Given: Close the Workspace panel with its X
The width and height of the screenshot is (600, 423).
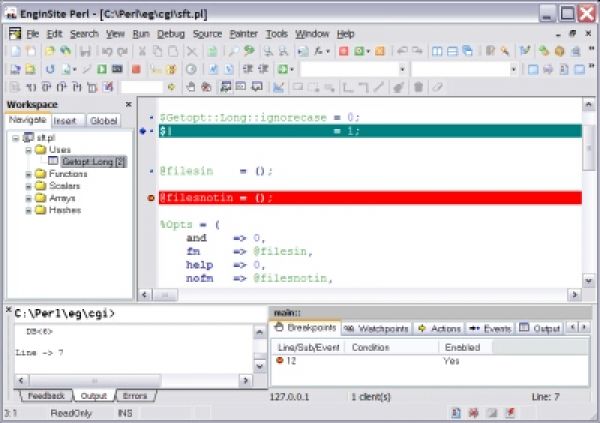Looking at the screenshot, I should click(128, 105).
